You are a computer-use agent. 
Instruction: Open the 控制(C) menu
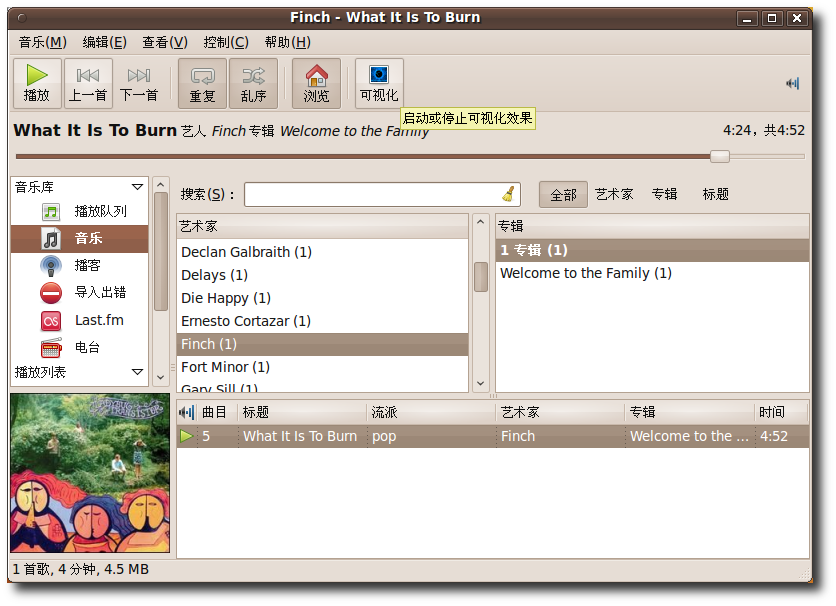226,42
